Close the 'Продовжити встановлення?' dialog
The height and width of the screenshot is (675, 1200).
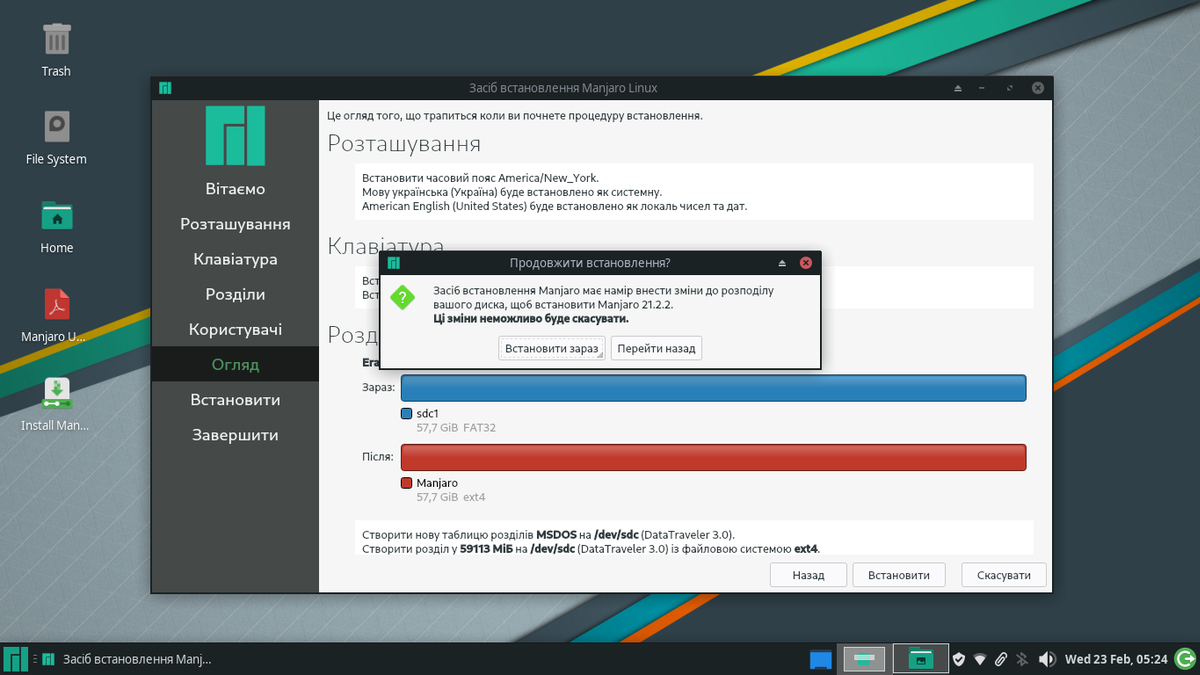[x=805, y=263]
